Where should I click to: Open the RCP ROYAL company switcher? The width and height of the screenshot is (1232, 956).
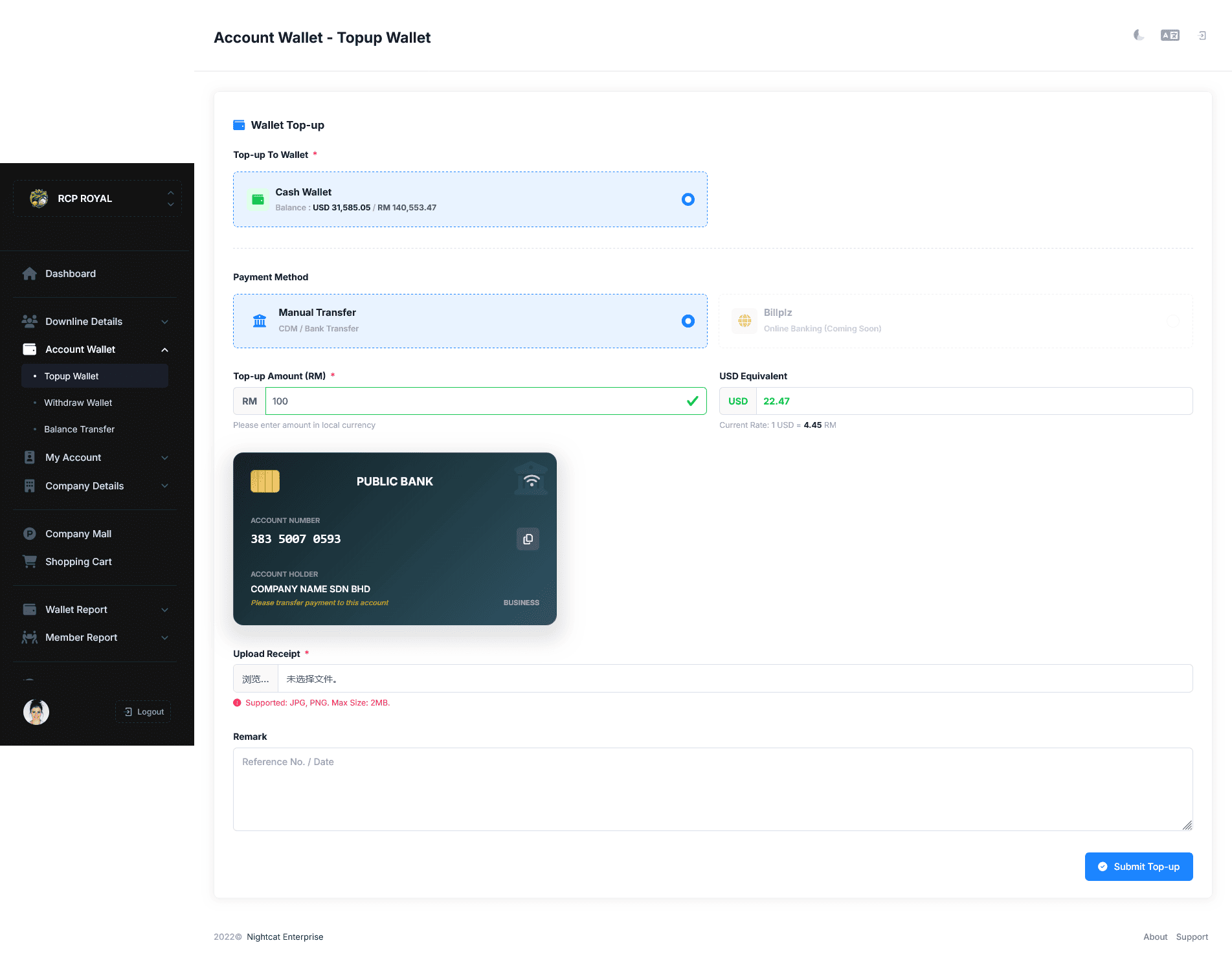[97, 198]
